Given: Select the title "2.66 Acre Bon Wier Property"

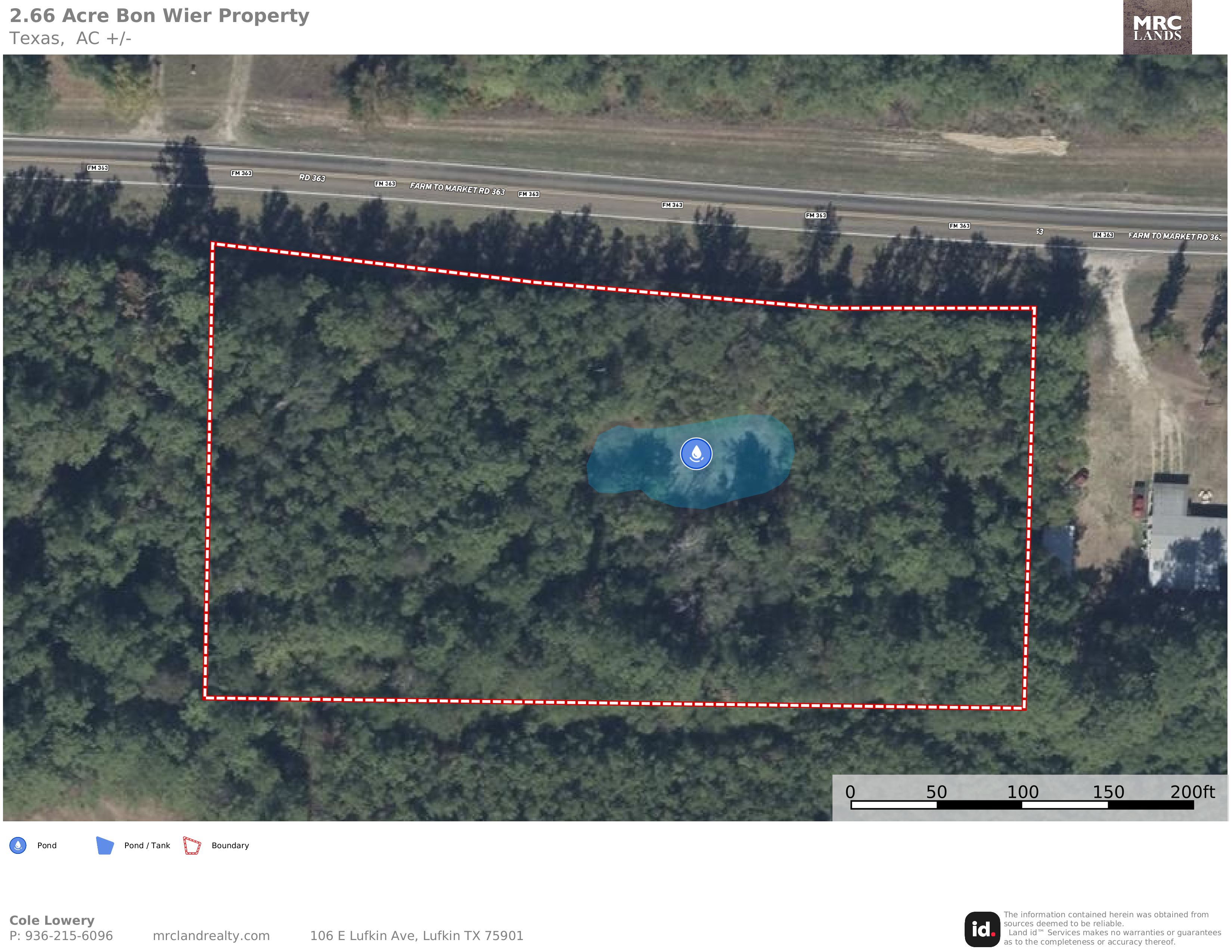Looking at the screenshot, I should click(x=159, y=15).
